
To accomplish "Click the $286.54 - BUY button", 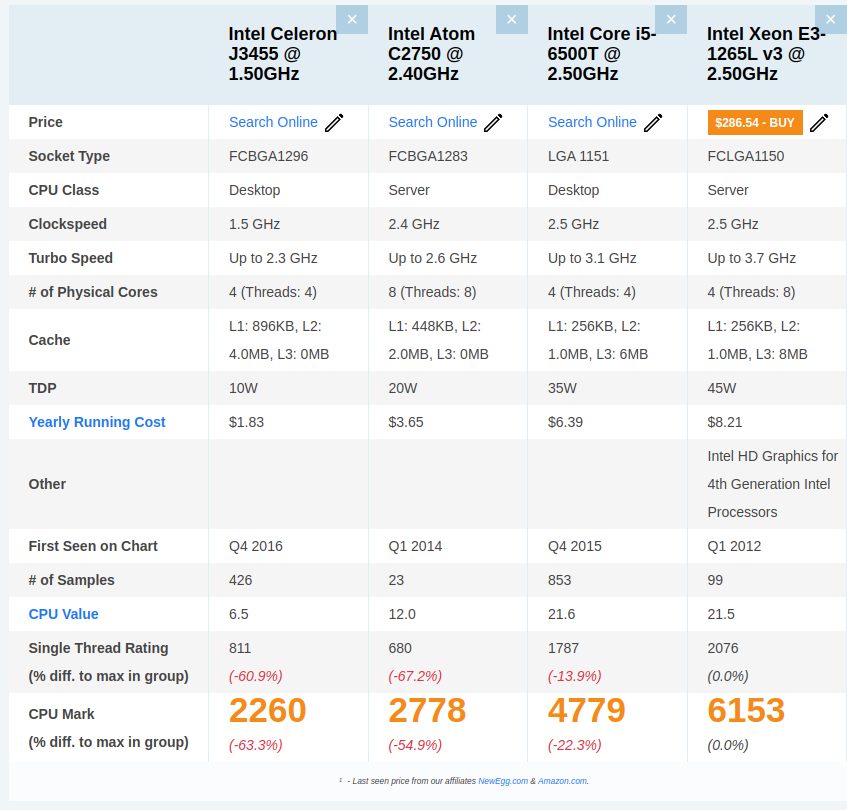I will tap(755, 123).
